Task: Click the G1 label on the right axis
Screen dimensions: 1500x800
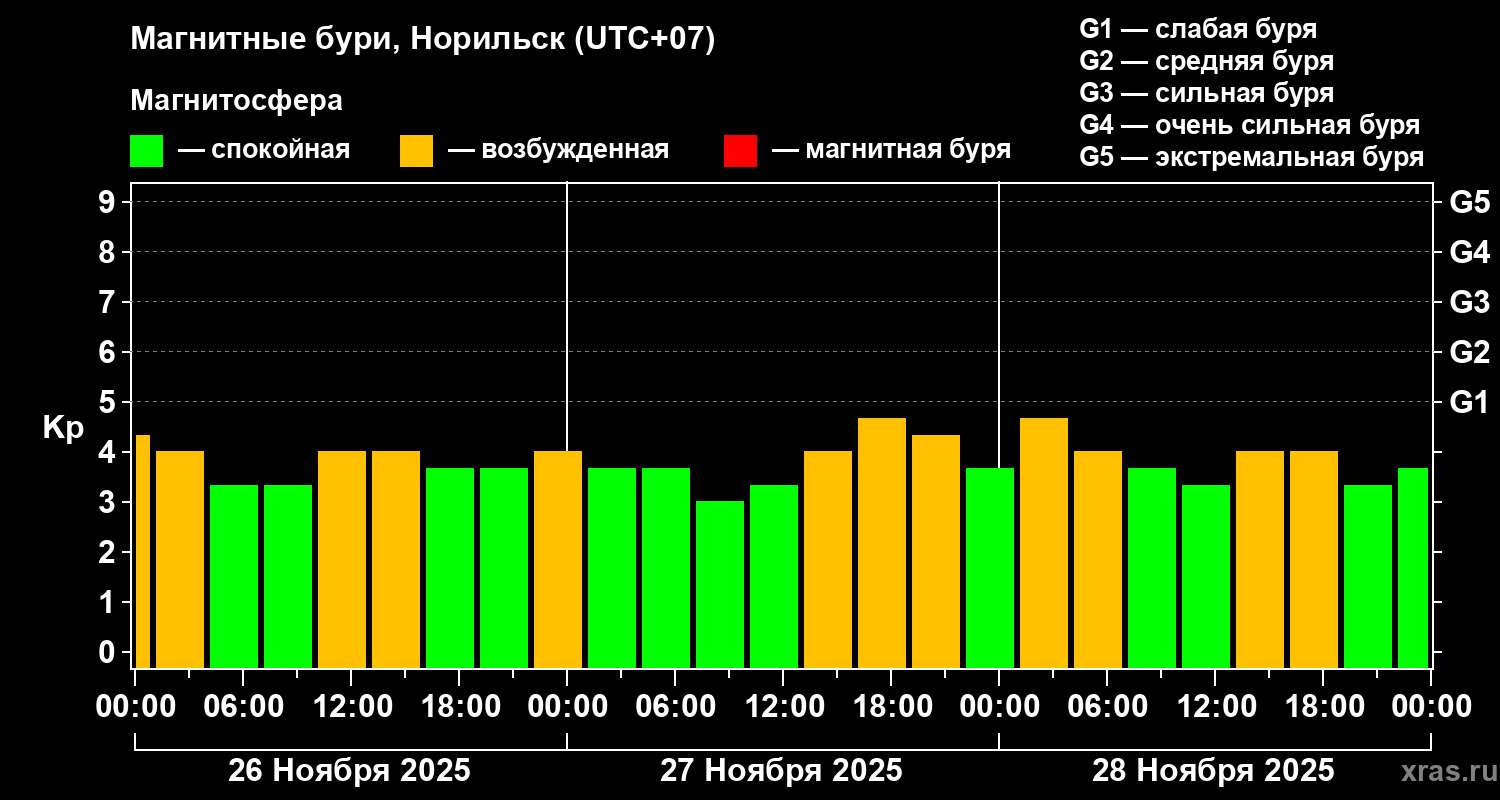Action: point(1469,403)
